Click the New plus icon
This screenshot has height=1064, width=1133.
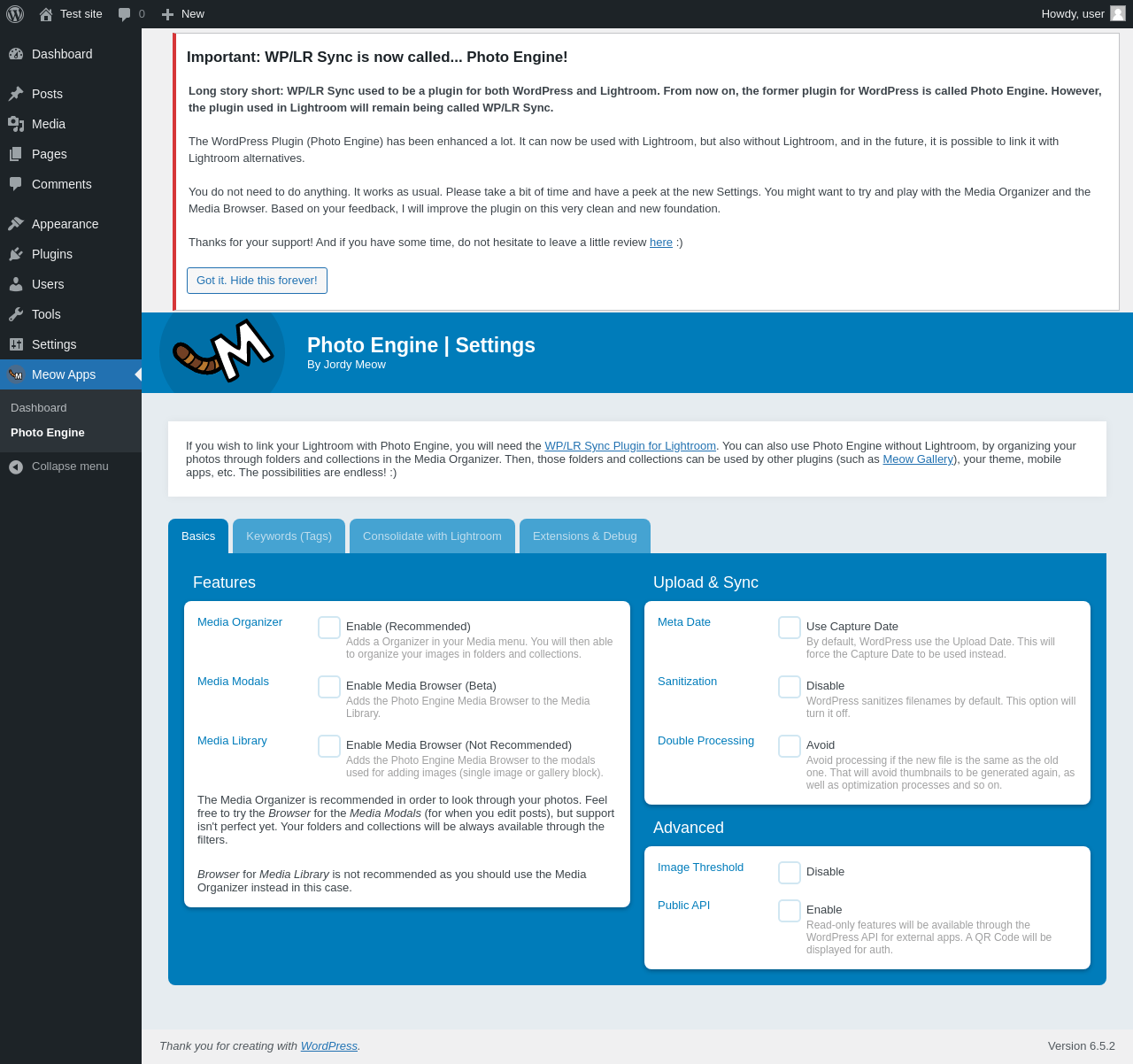167,14
